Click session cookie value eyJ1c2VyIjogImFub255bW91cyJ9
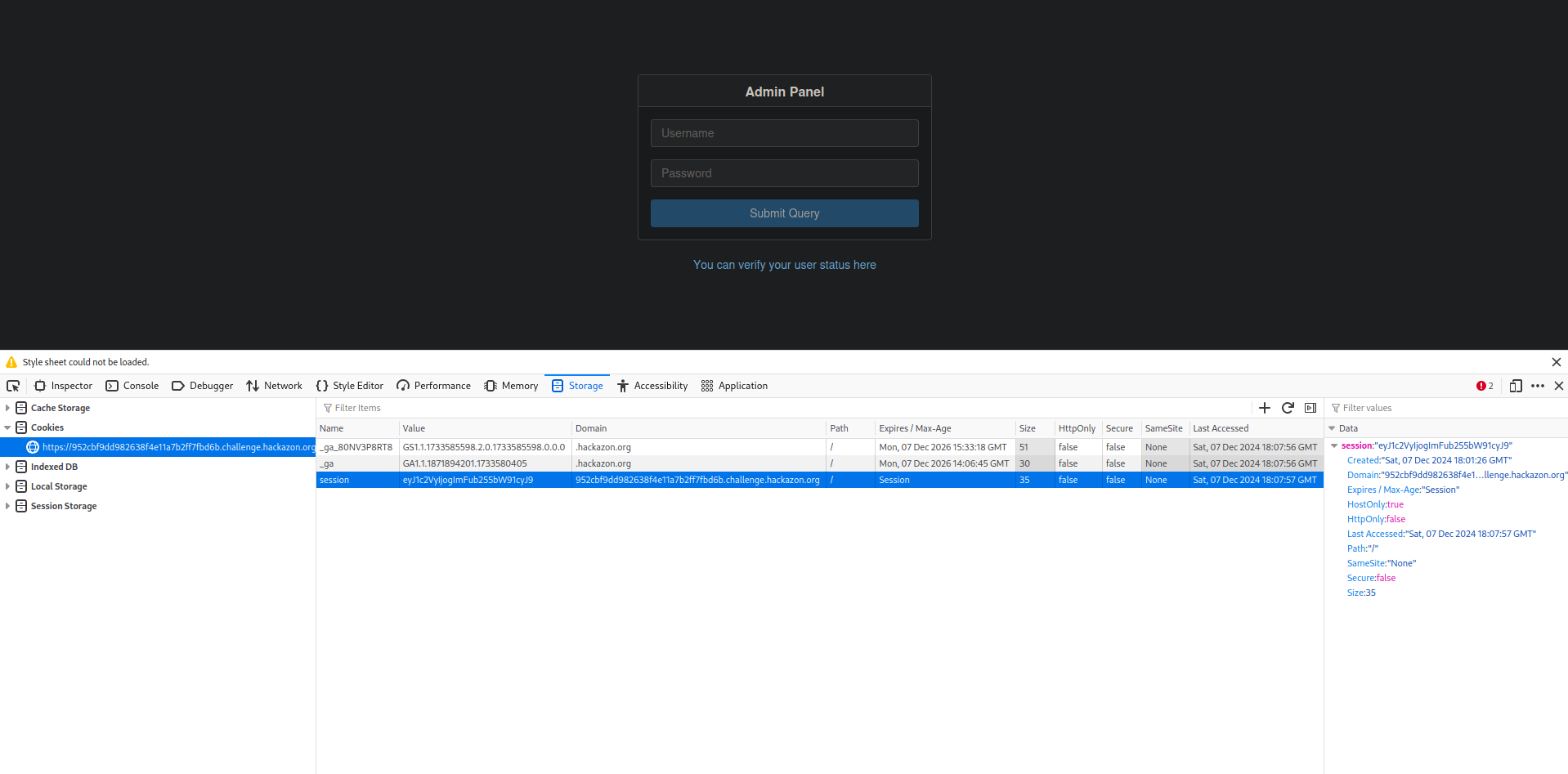This screenshot has height=774, width=1568. pos(486,480)
